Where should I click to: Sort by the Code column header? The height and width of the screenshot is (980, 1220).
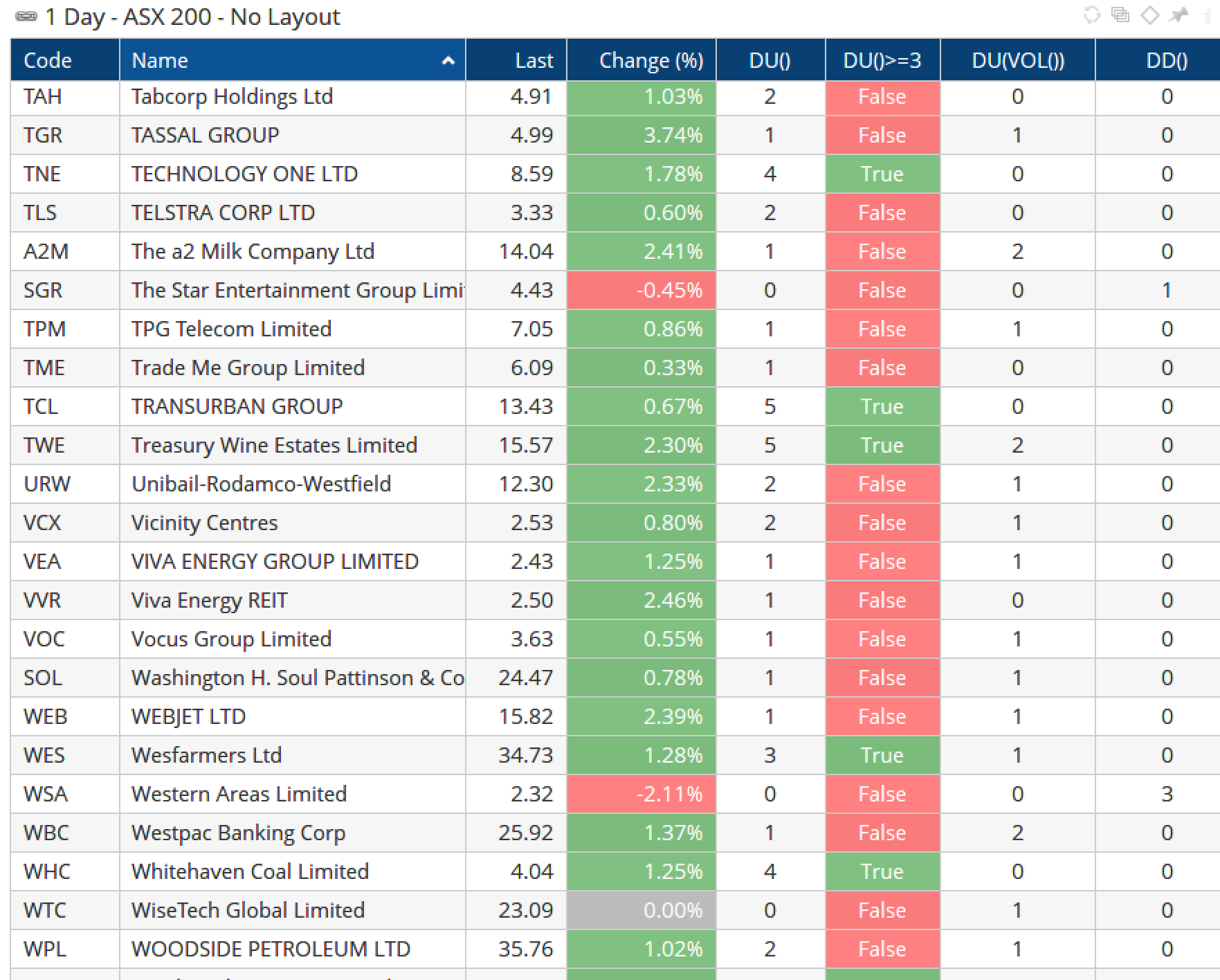point(65,60)
